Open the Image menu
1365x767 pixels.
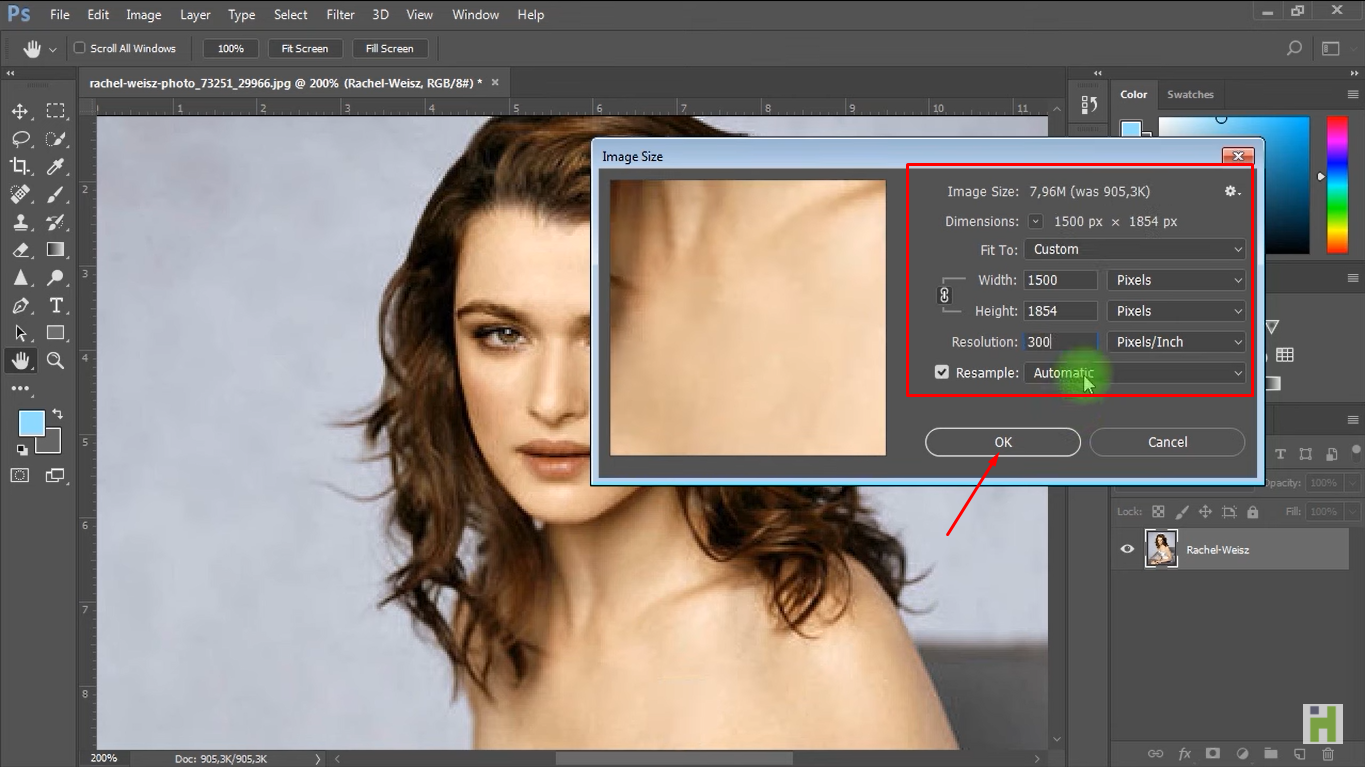click(143, 14)
